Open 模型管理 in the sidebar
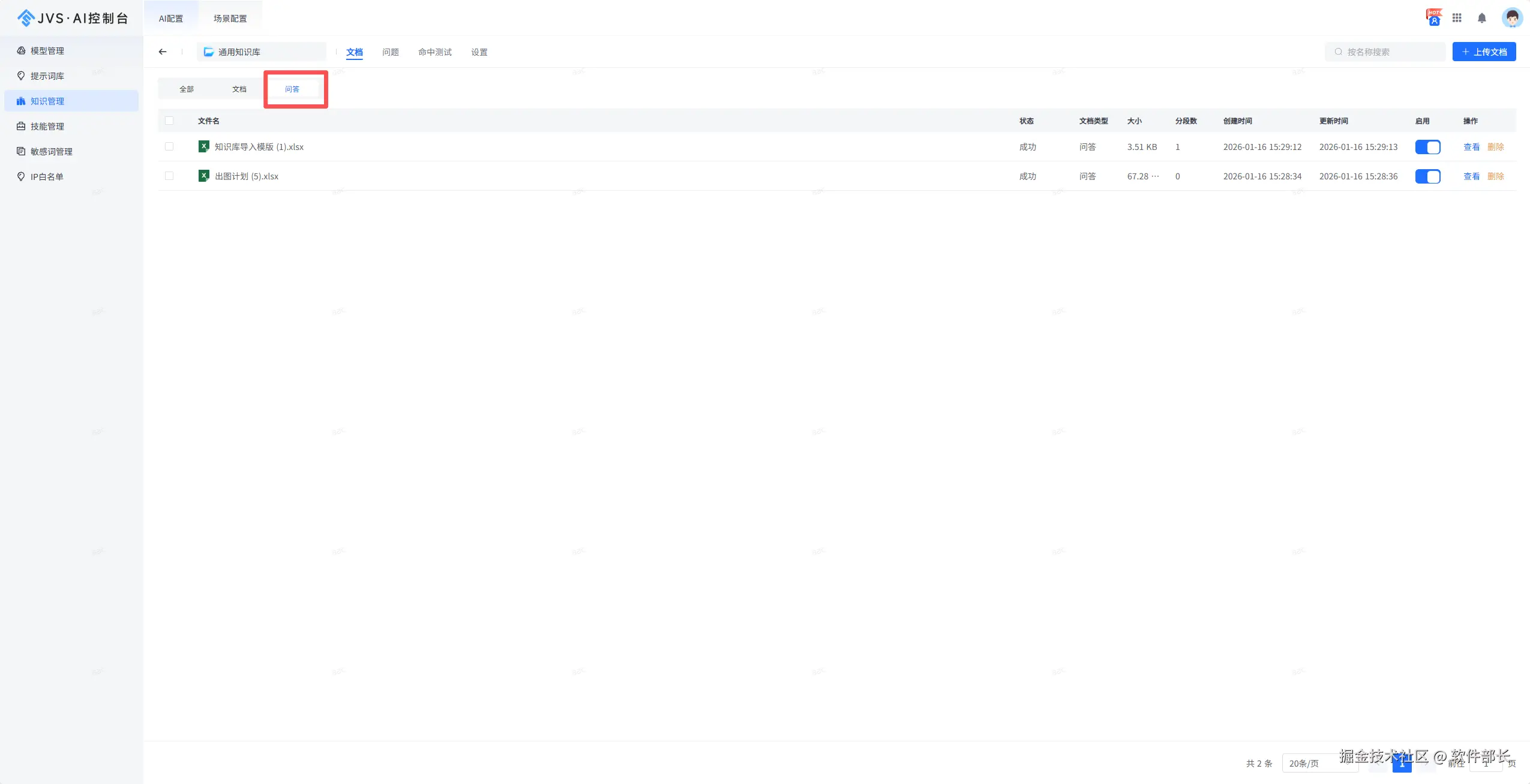The width and height of the screenshot is (1530, 784). [x=47, y=51]
